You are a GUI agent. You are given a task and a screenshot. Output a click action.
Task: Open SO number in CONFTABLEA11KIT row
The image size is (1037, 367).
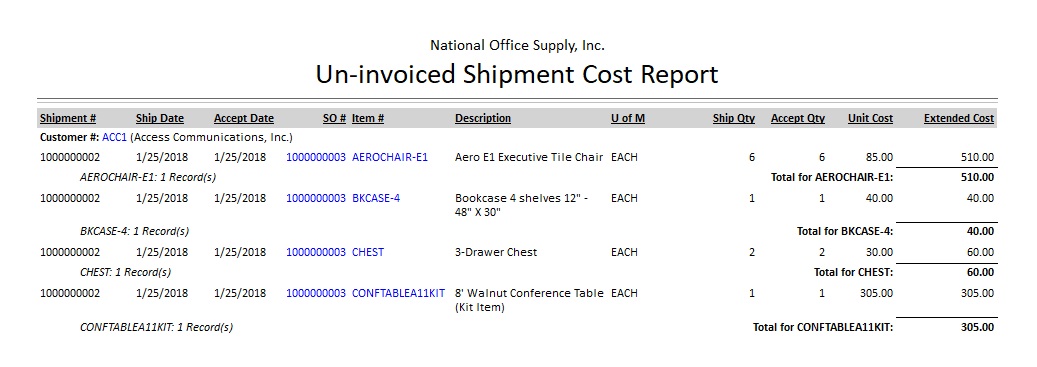[x=315, y=293]
